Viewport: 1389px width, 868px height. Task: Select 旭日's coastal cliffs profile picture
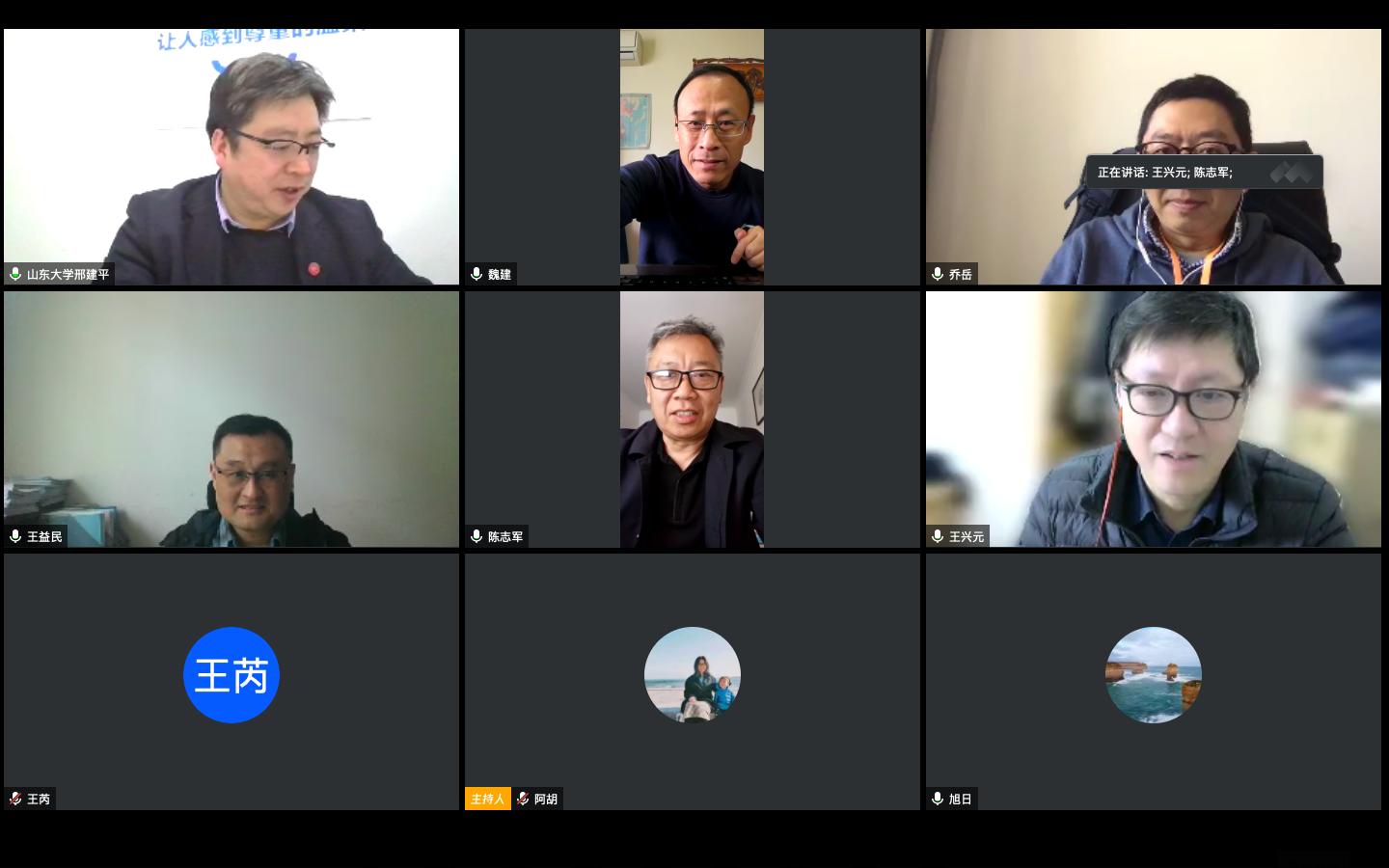1154,675
